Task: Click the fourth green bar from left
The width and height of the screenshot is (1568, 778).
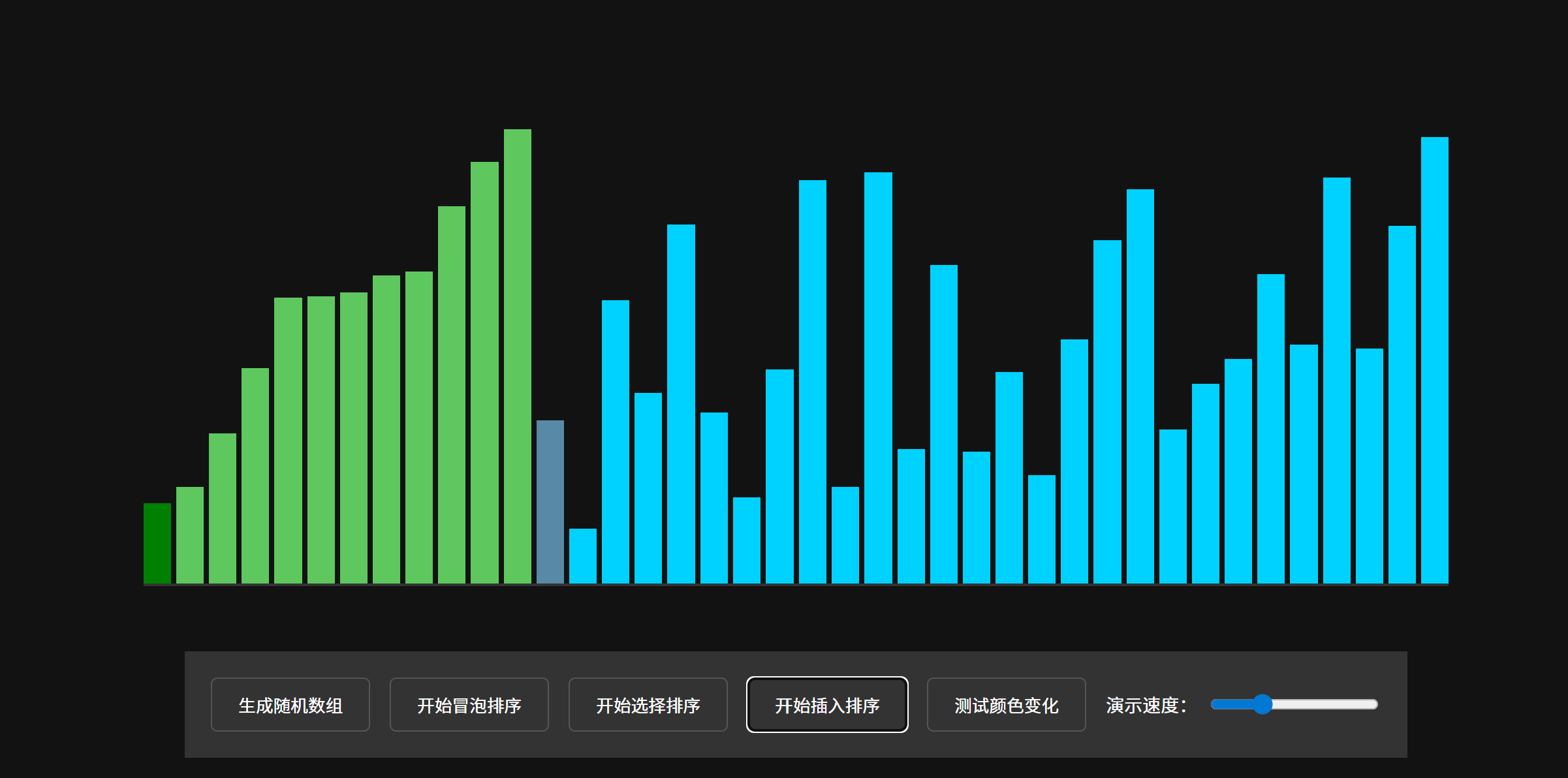Action: pos(255,475)
